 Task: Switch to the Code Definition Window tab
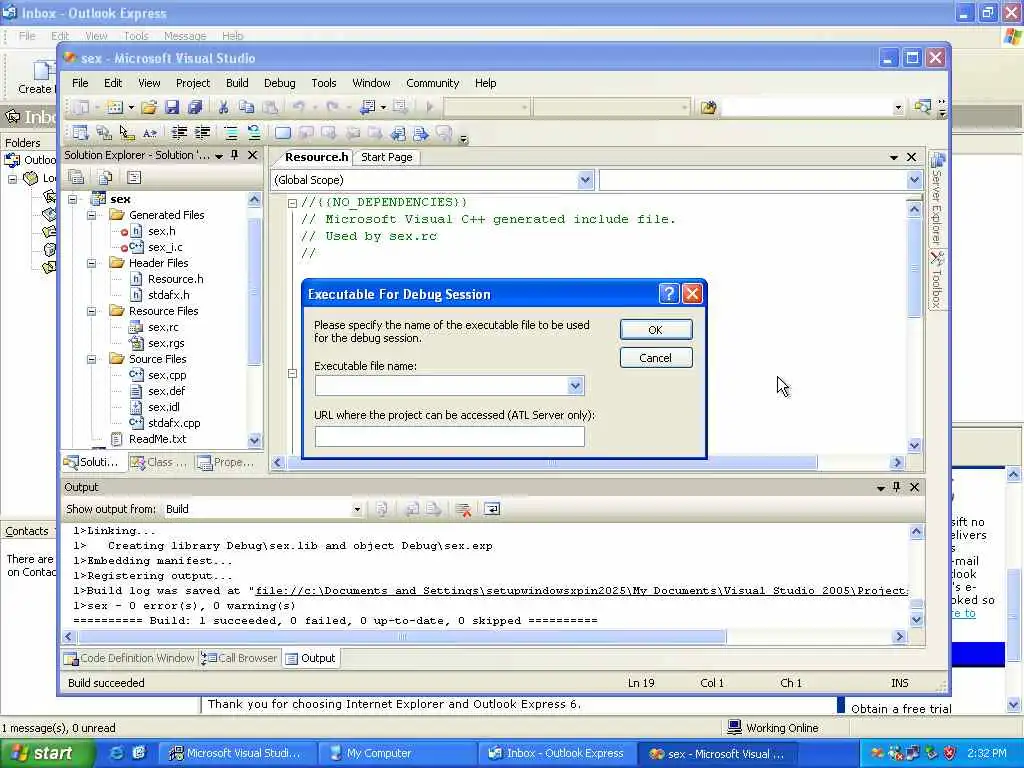129,658
